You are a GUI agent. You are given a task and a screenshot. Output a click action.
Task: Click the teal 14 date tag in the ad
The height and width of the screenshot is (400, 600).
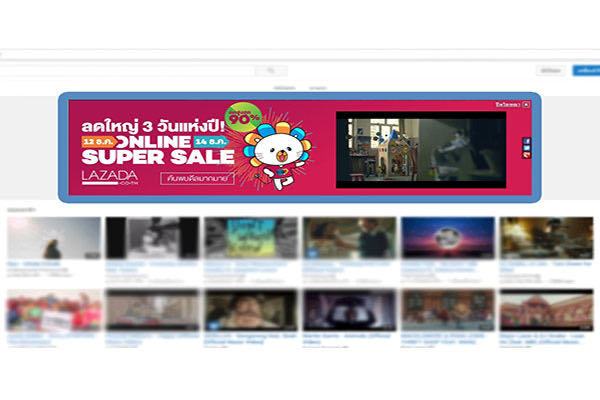tap(212, 142)
